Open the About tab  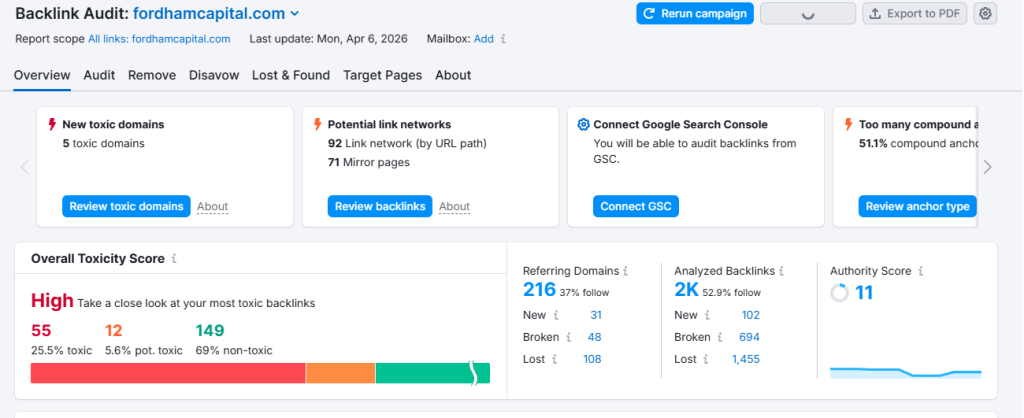[x=453, y=75]
